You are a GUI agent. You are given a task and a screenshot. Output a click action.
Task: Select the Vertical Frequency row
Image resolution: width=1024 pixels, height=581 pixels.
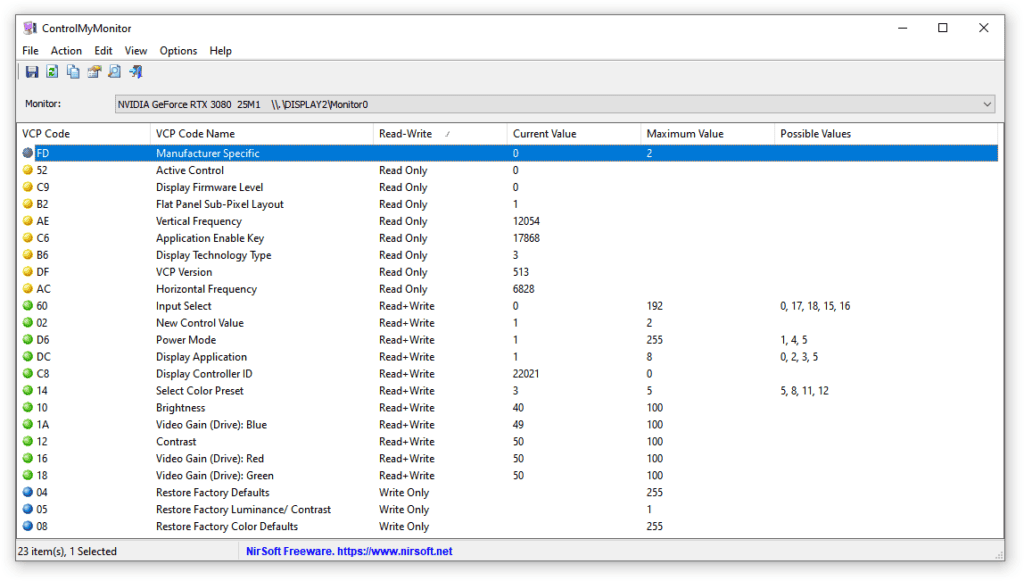tap(508, 221)
